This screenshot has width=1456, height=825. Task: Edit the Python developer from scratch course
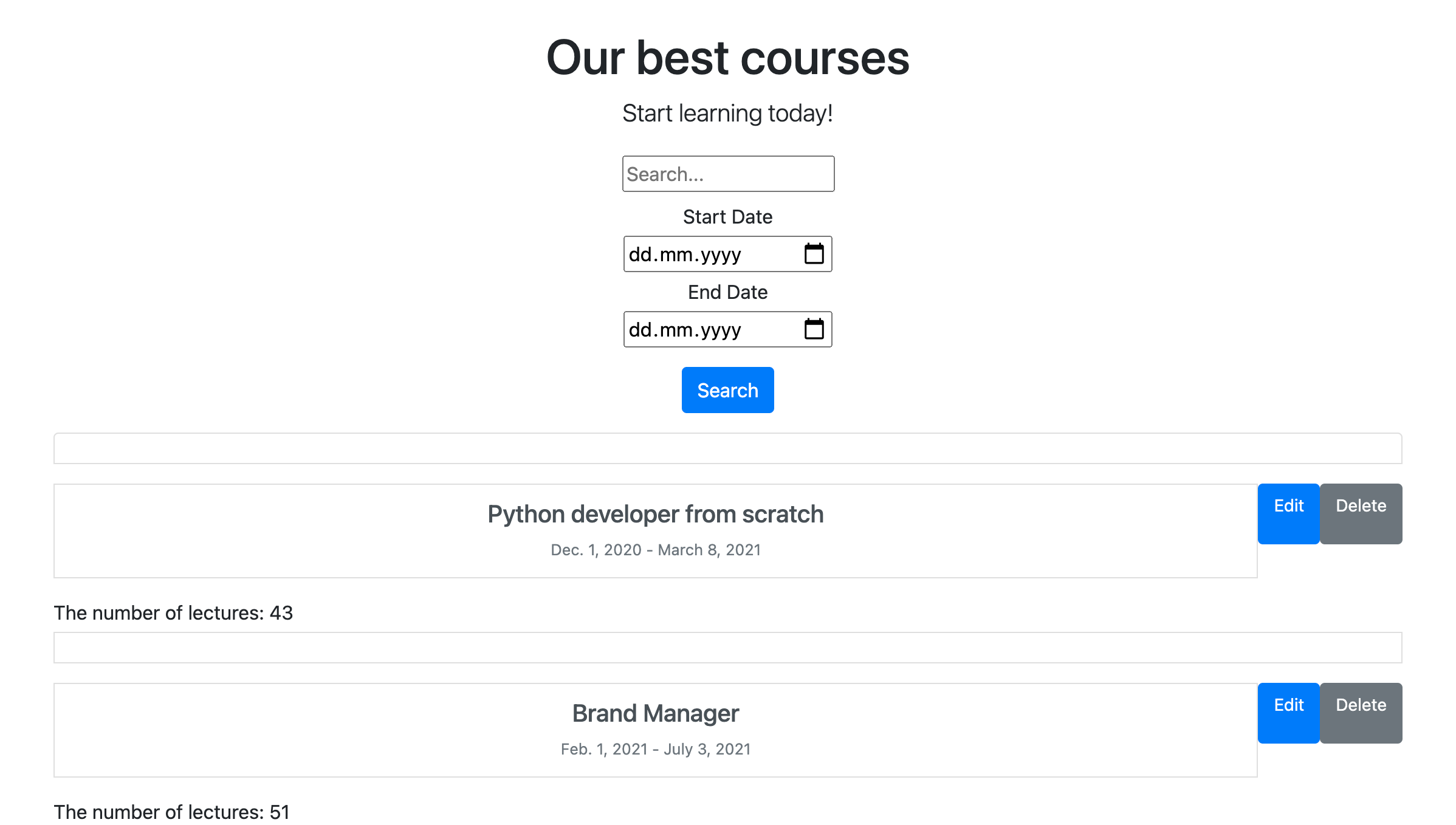[1288, 514]
